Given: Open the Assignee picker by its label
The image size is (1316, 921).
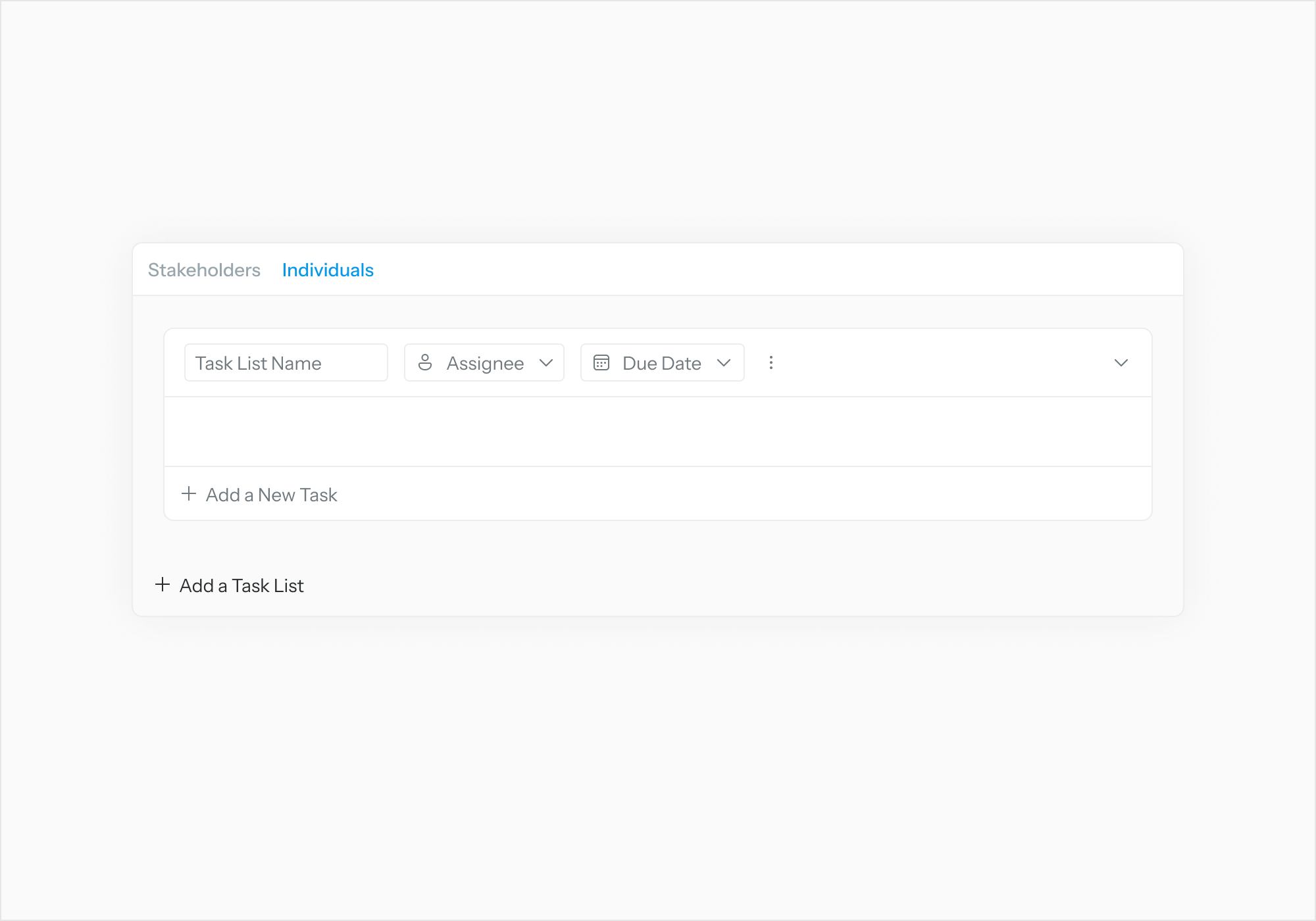Looking at the screenshot, I should coord(485,363).
